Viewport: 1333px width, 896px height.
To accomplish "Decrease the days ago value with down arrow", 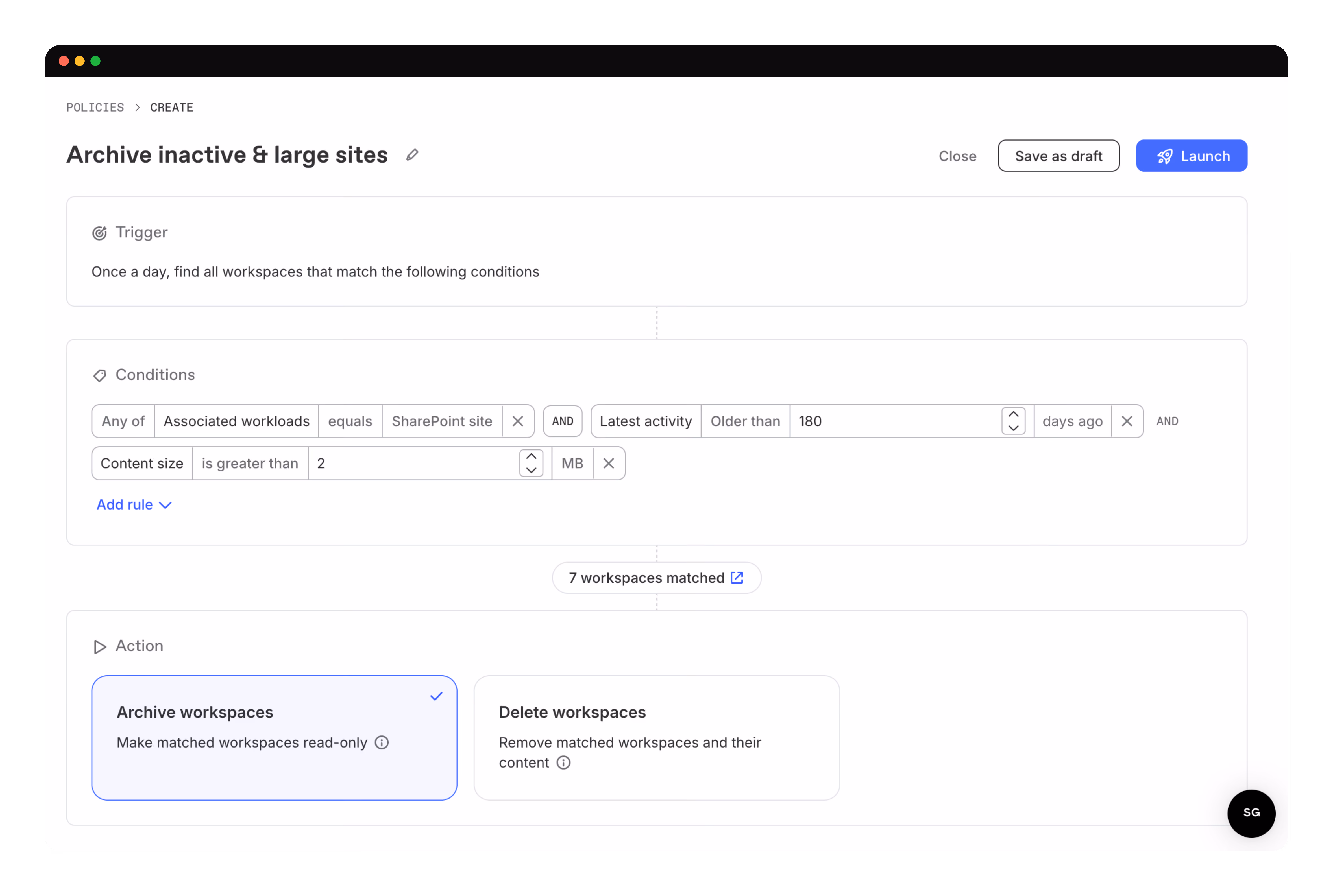I will (1014, 427).
